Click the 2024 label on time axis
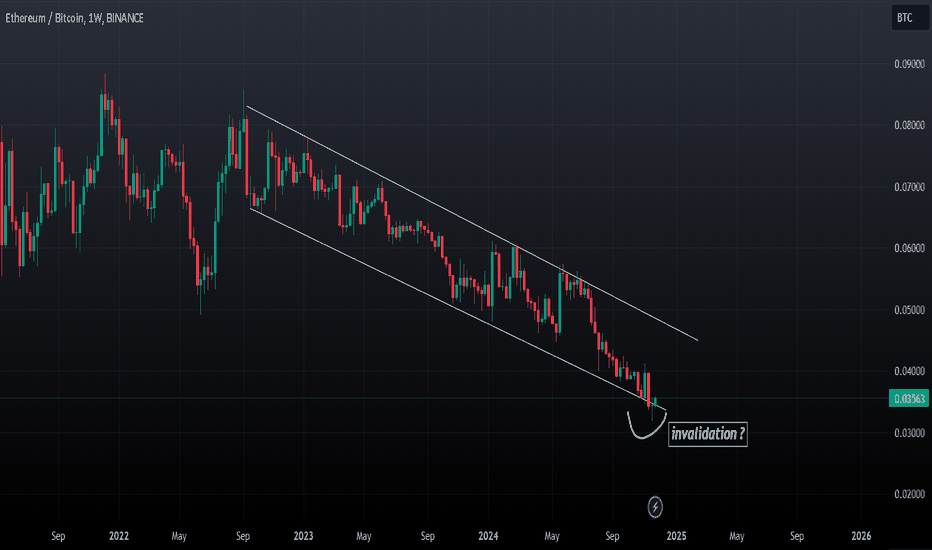 [488, 536]
